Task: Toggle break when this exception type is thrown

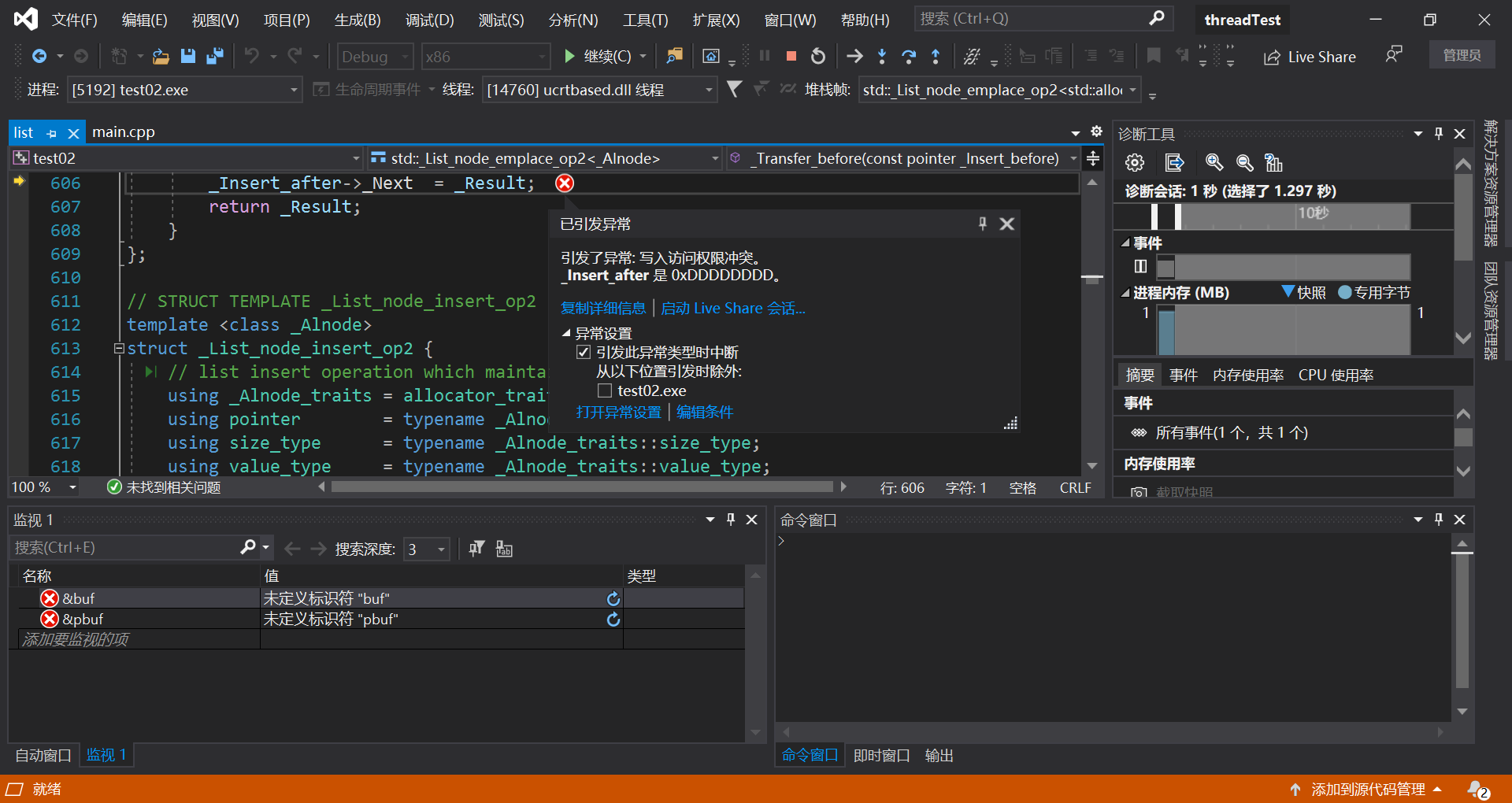Action: click(x=584, y=353)
